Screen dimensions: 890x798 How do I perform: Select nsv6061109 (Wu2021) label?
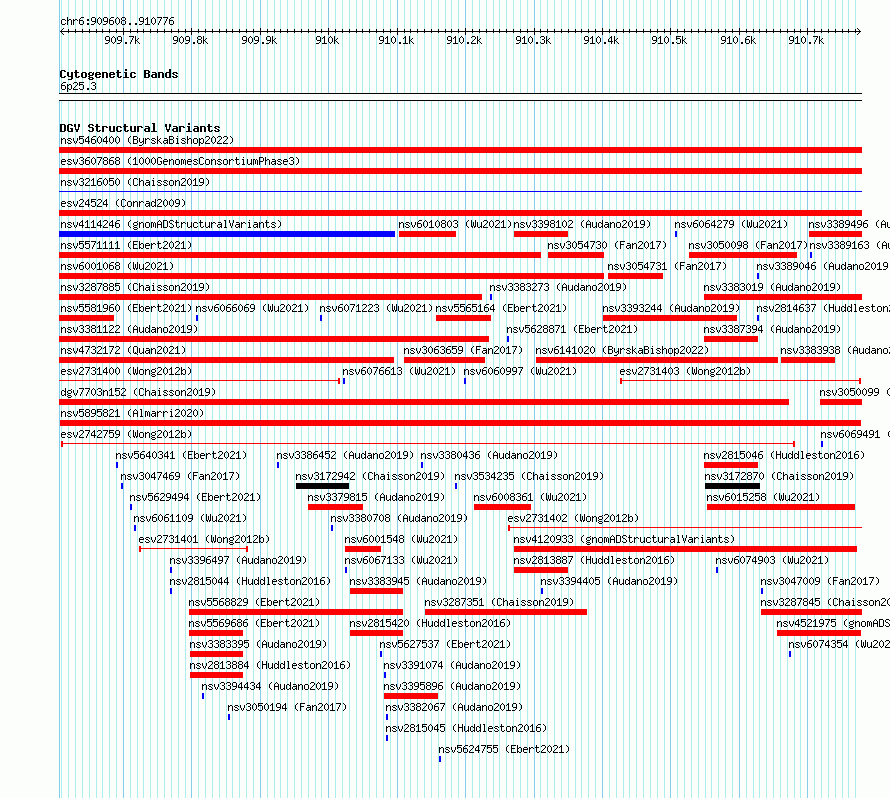190,518
